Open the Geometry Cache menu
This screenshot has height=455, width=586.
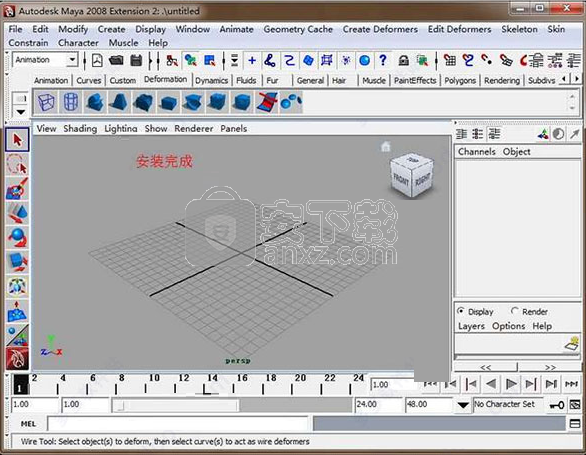point(298,29)
